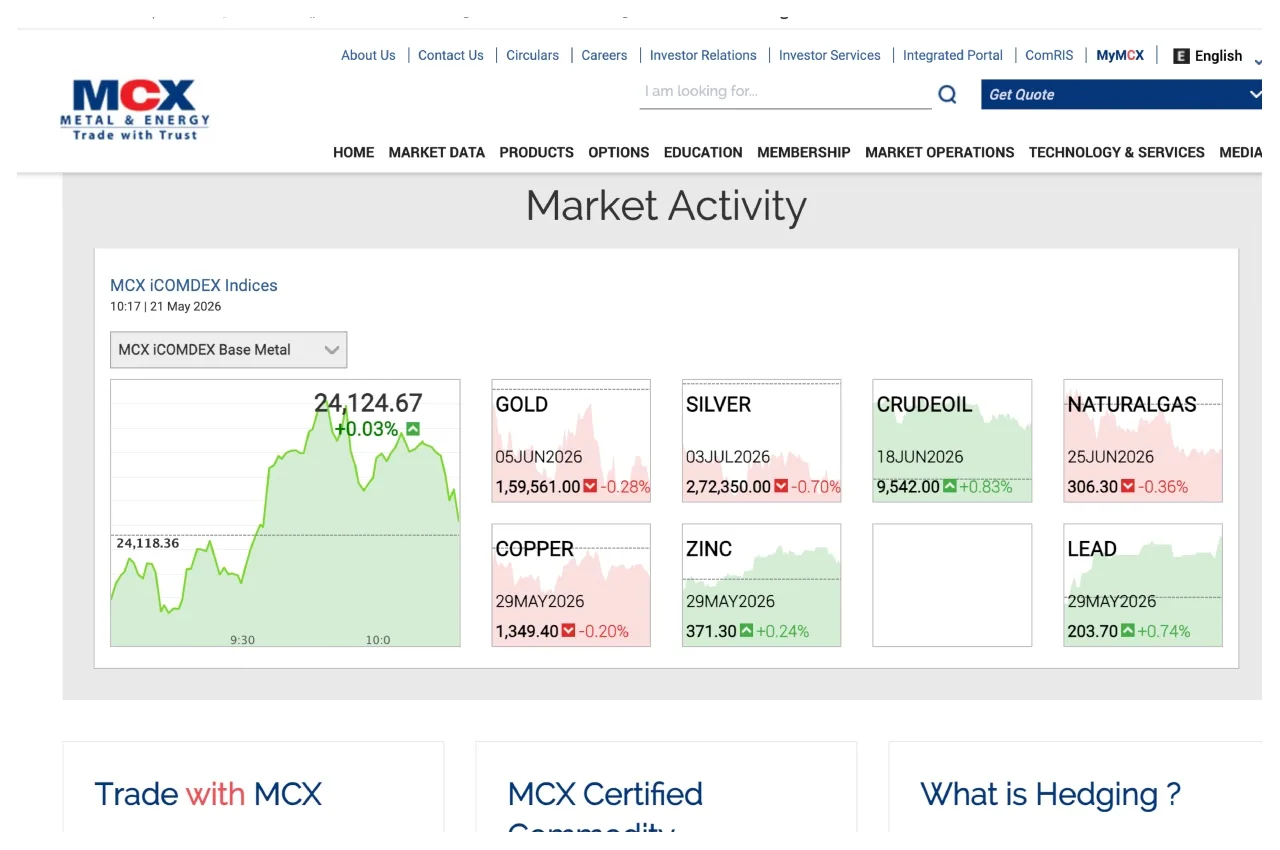Click the green up arrow beside ZINC price
Screen dimensions: 1280x850
[x=746, y=631]
